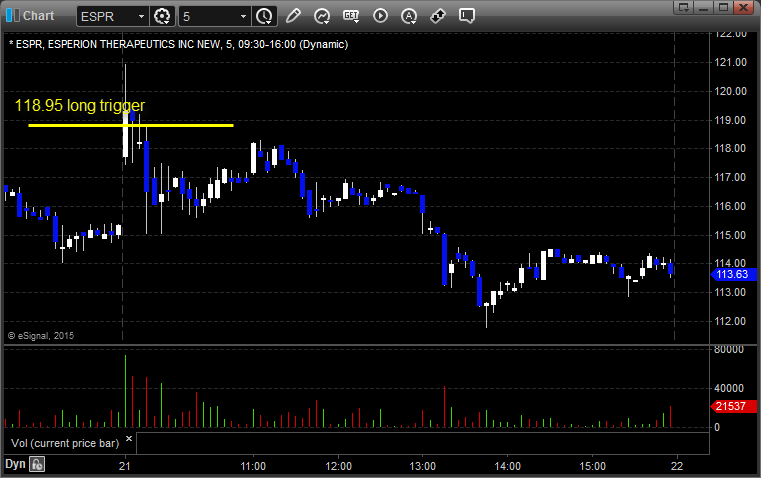
Task: Toggle the time lock icon beside Dyn
Action: [x=37, y=464]
